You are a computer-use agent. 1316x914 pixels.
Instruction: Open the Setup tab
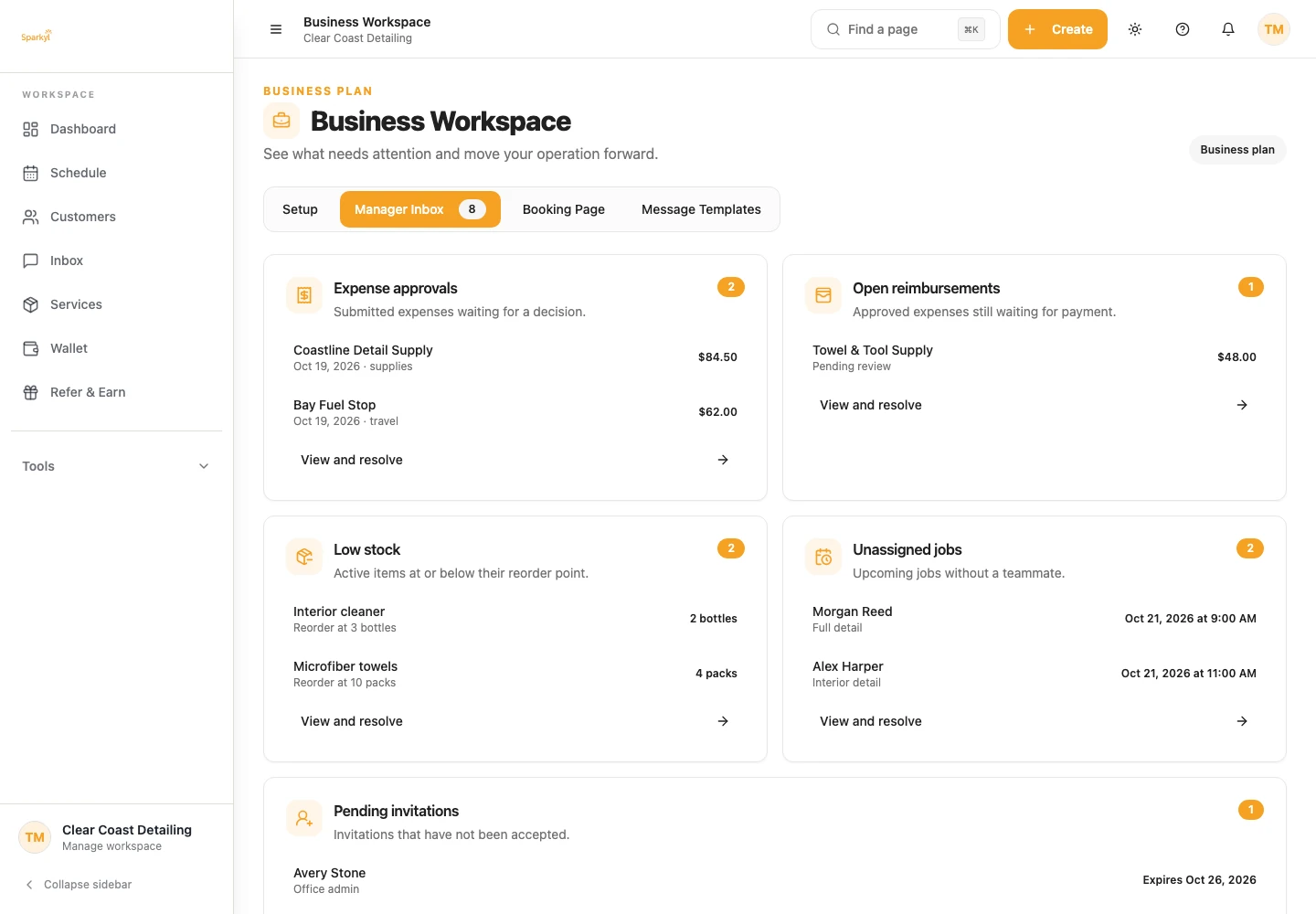(300, 209)
